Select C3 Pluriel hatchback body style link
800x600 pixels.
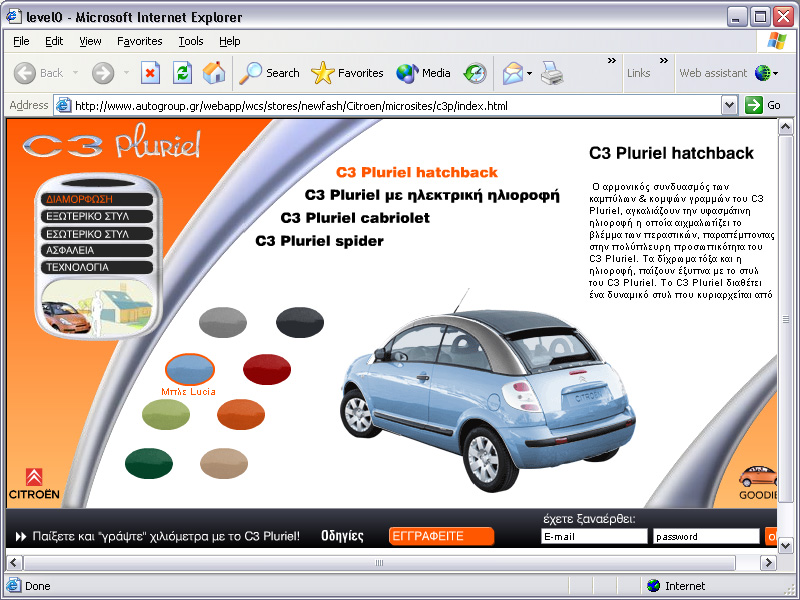pyautogui.click(x=417, y=172)
